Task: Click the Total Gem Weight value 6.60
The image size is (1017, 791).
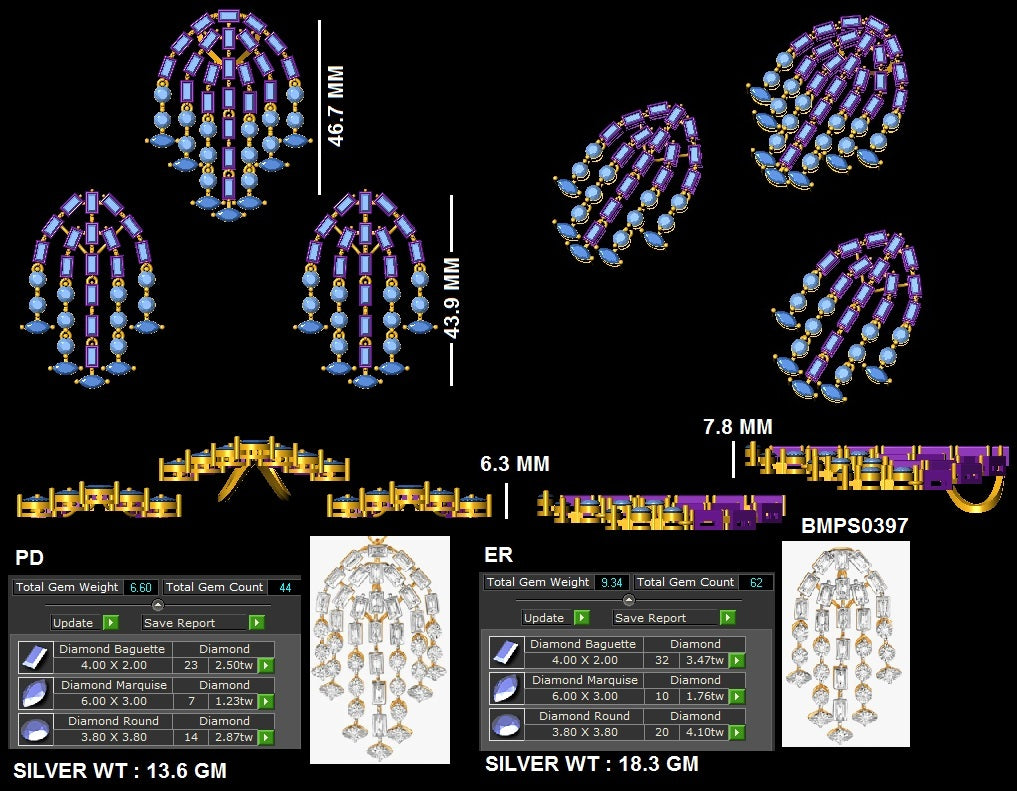Action: 140,587
